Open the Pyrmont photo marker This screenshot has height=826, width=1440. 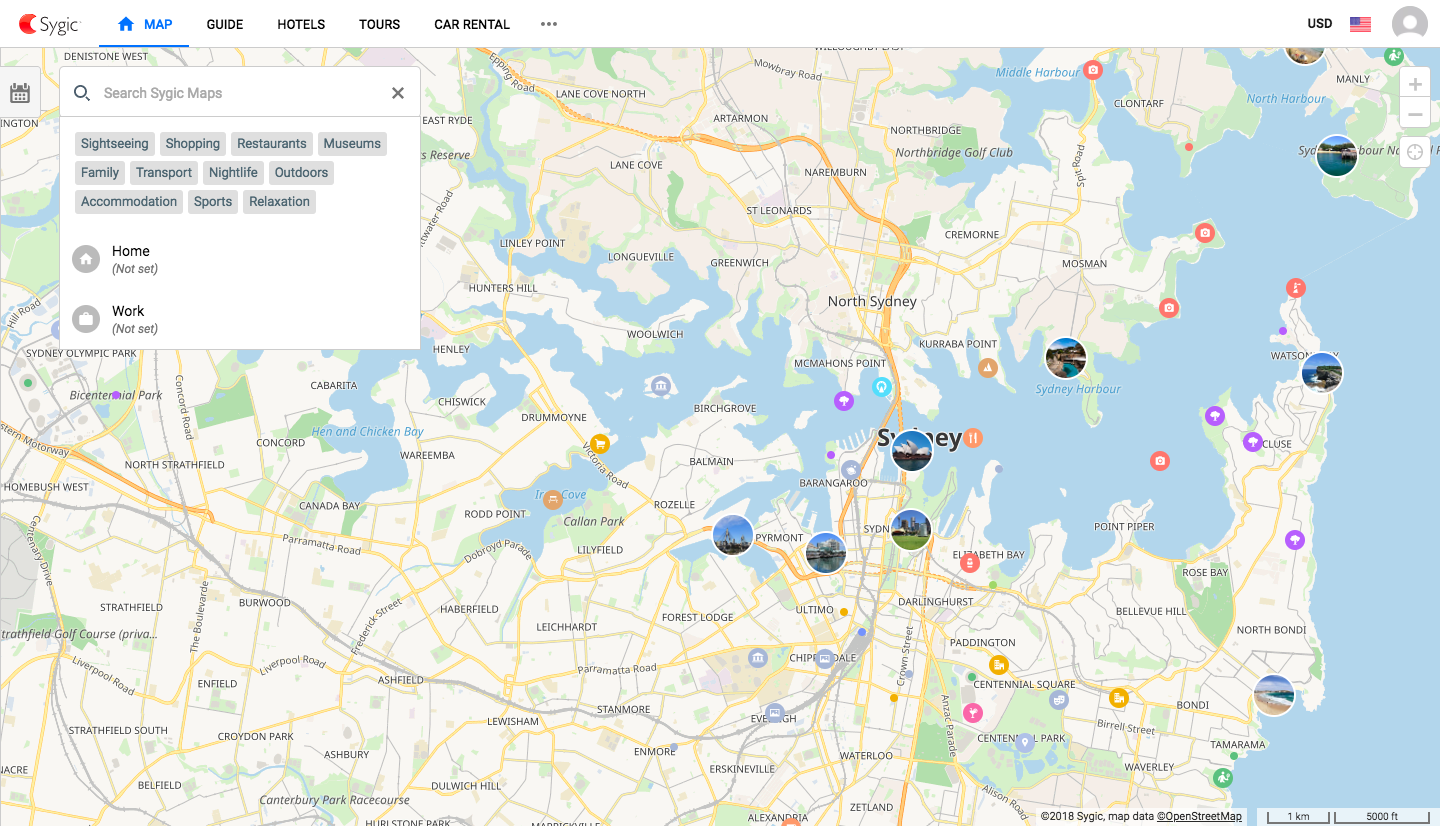(x=733, y=535)
